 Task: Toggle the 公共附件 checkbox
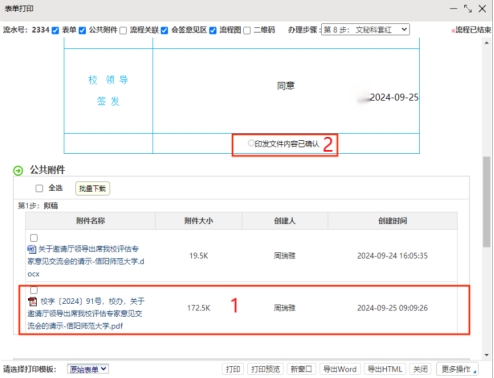coord(82,30)
